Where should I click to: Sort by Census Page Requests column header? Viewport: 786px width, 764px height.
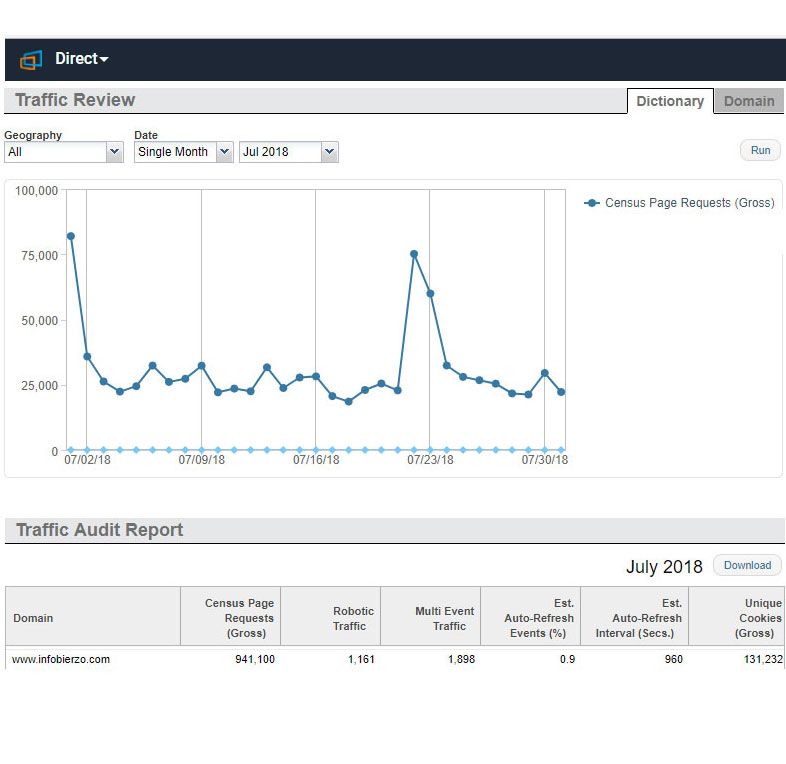tap(239, 618)
